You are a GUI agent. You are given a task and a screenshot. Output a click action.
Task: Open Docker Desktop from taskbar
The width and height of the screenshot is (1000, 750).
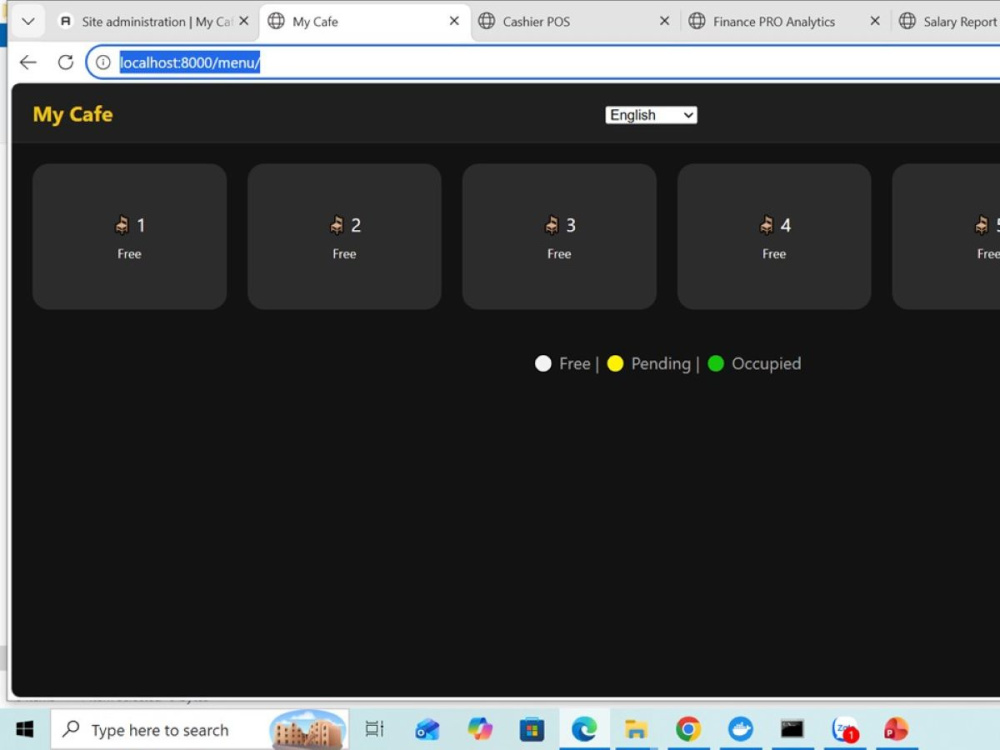click(x=740, y=729)
